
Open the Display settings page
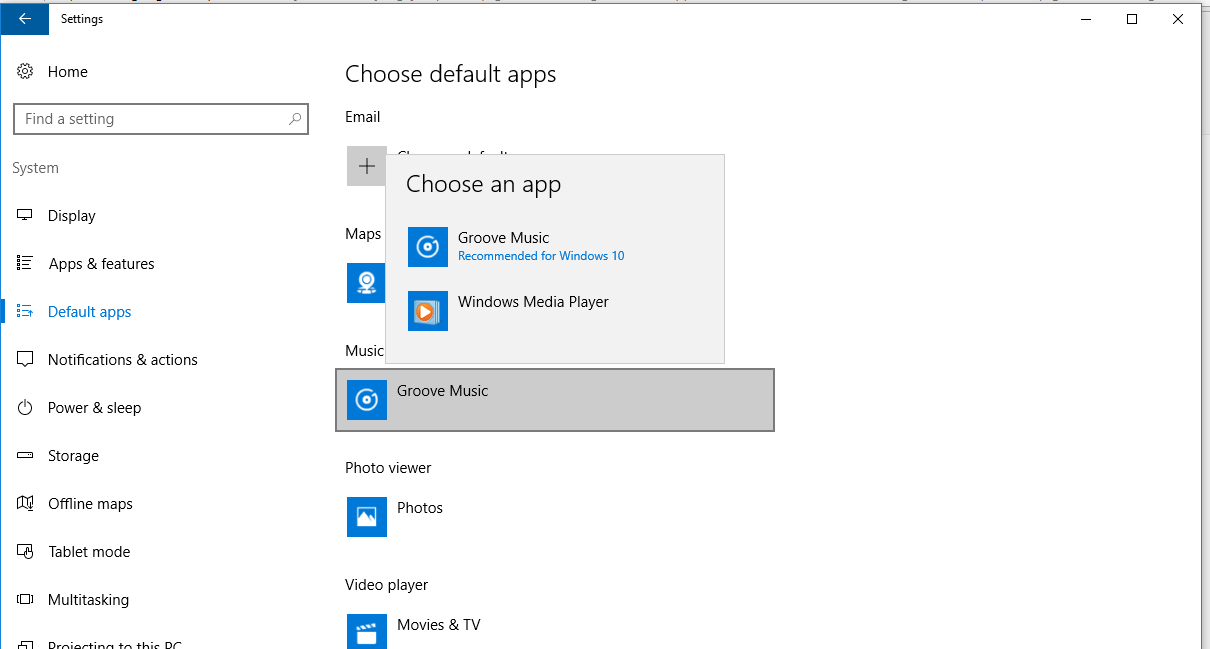pyautogui.click(x=72, y=216)
